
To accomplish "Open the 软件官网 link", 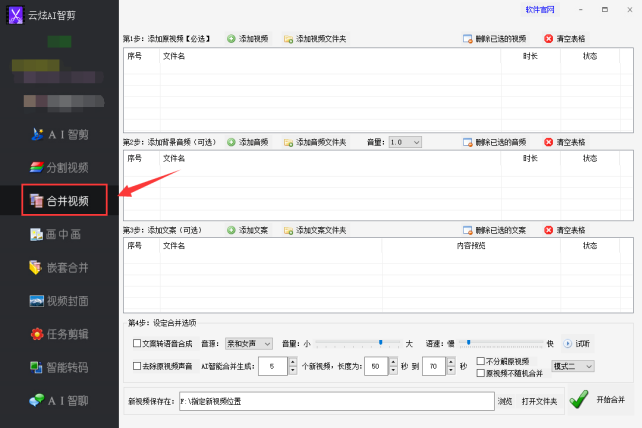I will pos(540,9).
